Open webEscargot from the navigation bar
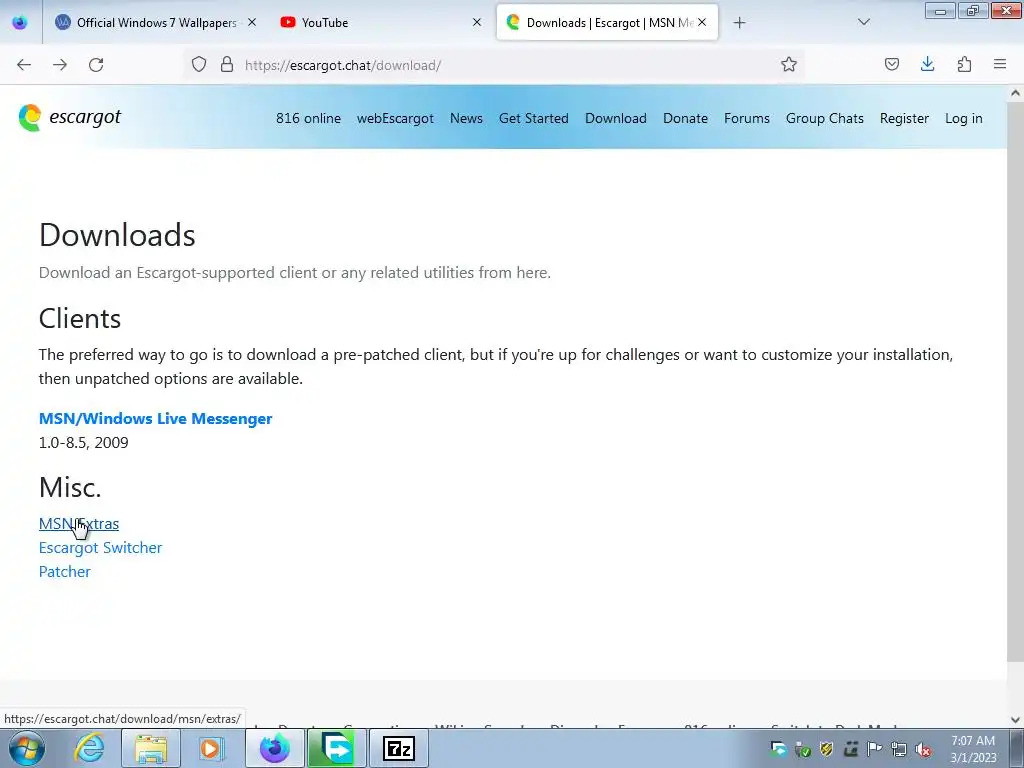 (x=395, y=118)
